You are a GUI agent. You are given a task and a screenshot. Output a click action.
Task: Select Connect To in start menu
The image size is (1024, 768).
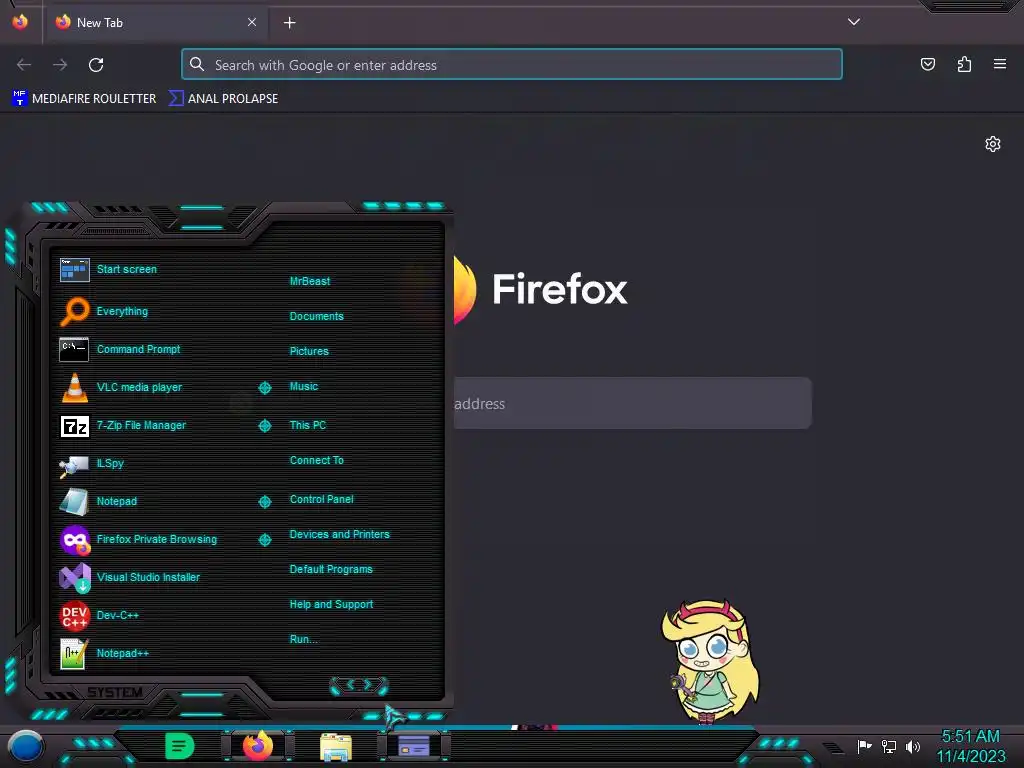coord(316,460)
